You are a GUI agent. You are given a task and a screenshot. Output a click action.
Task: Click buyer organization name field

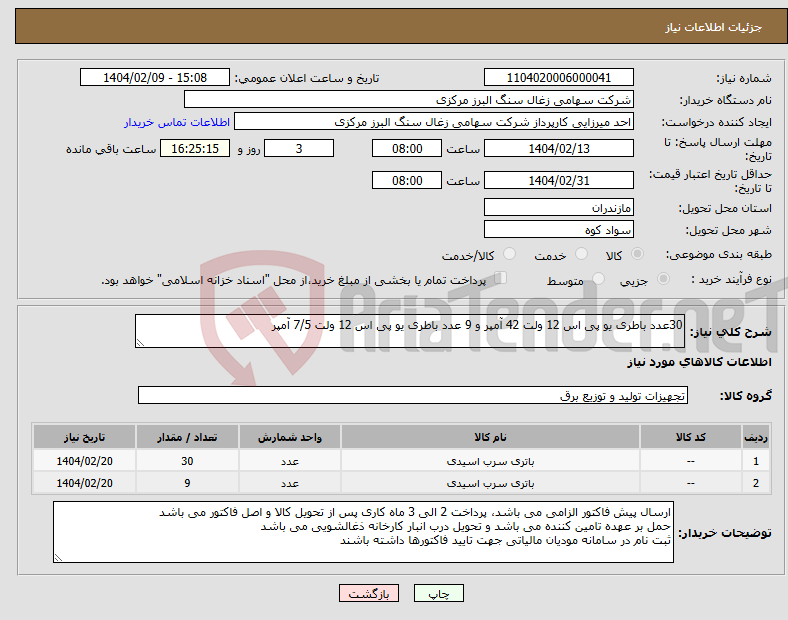coord(409,99)
